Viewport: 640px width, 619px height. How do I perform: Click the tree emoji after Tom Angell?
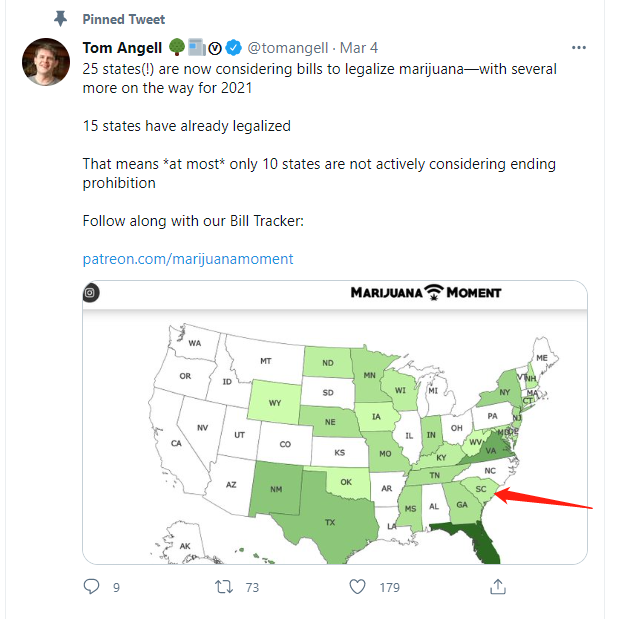[x=176, y=47]
